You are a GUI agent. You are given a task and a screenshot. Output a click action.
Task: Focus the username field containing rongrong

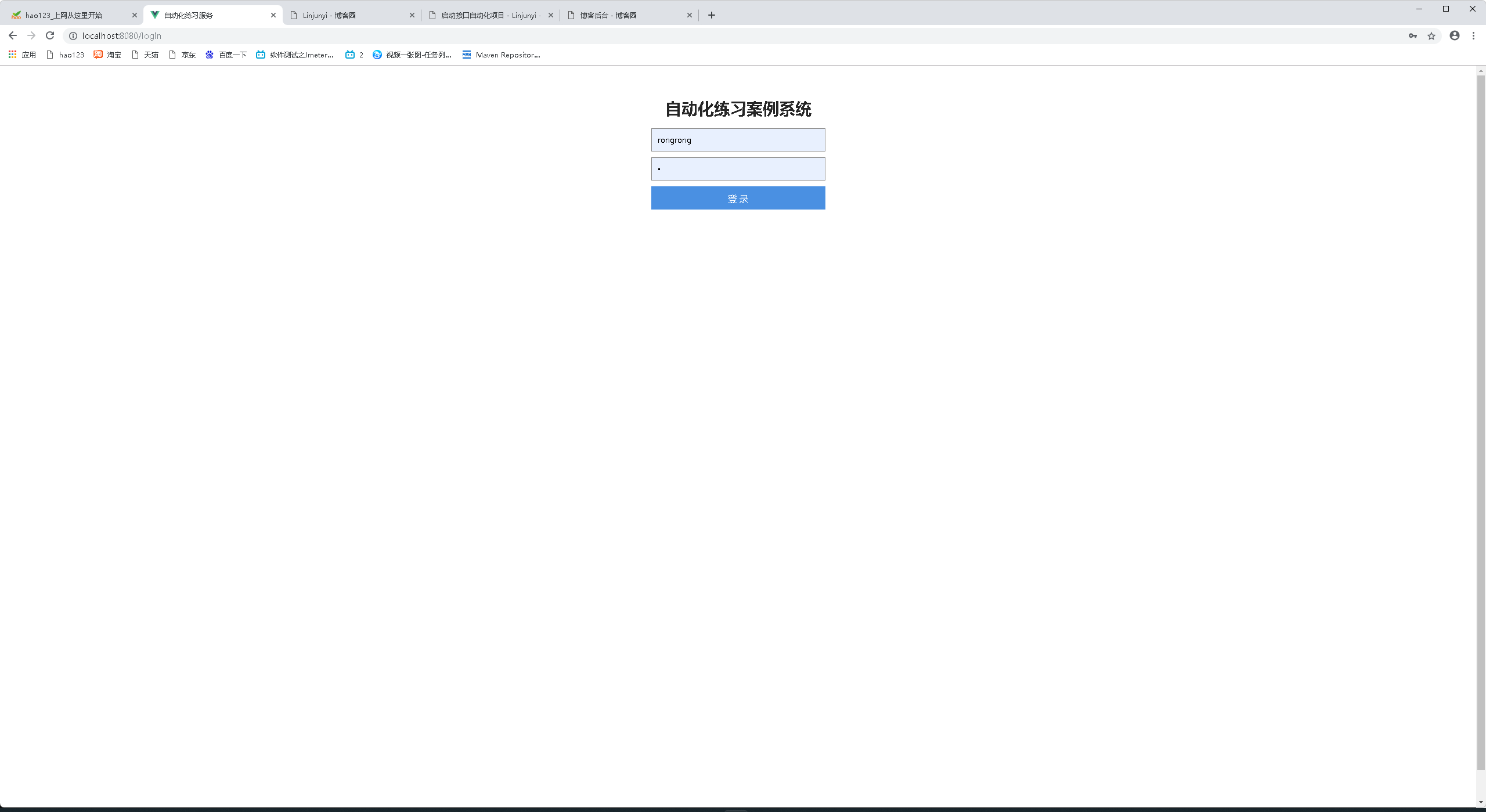click(738, 140)
